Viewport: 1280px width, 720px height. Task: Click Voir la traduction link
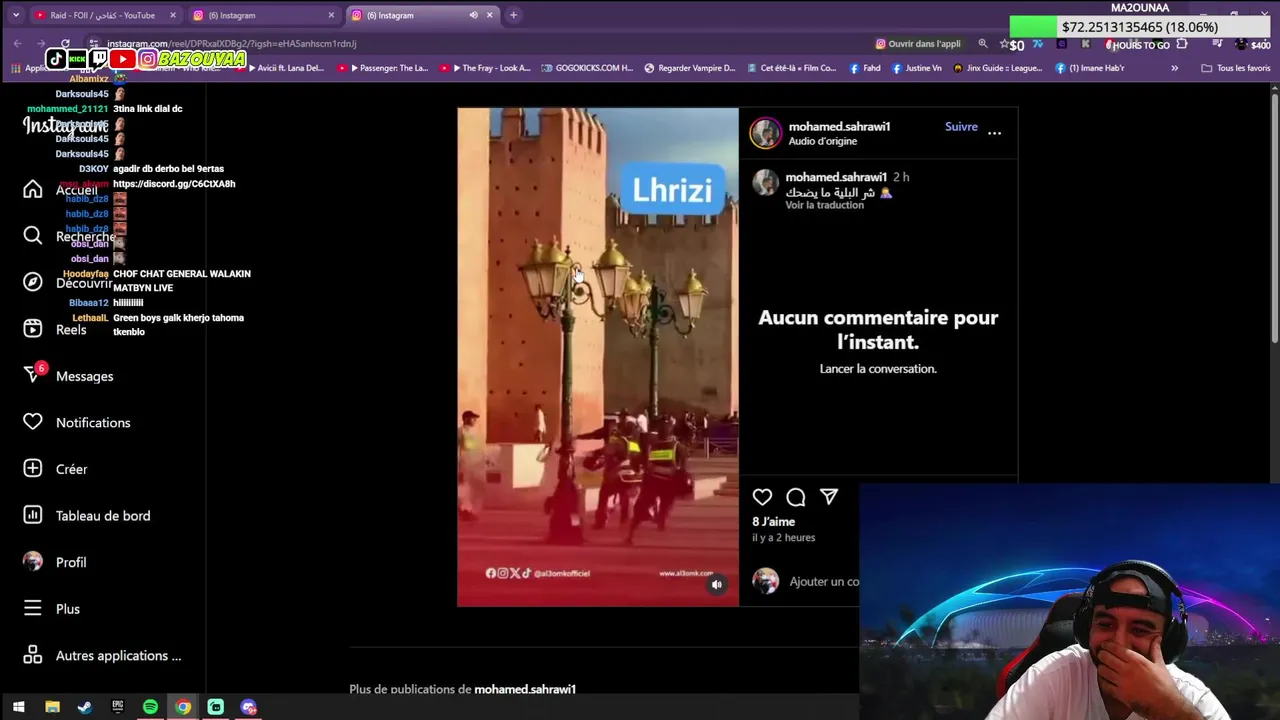[824, 205]
